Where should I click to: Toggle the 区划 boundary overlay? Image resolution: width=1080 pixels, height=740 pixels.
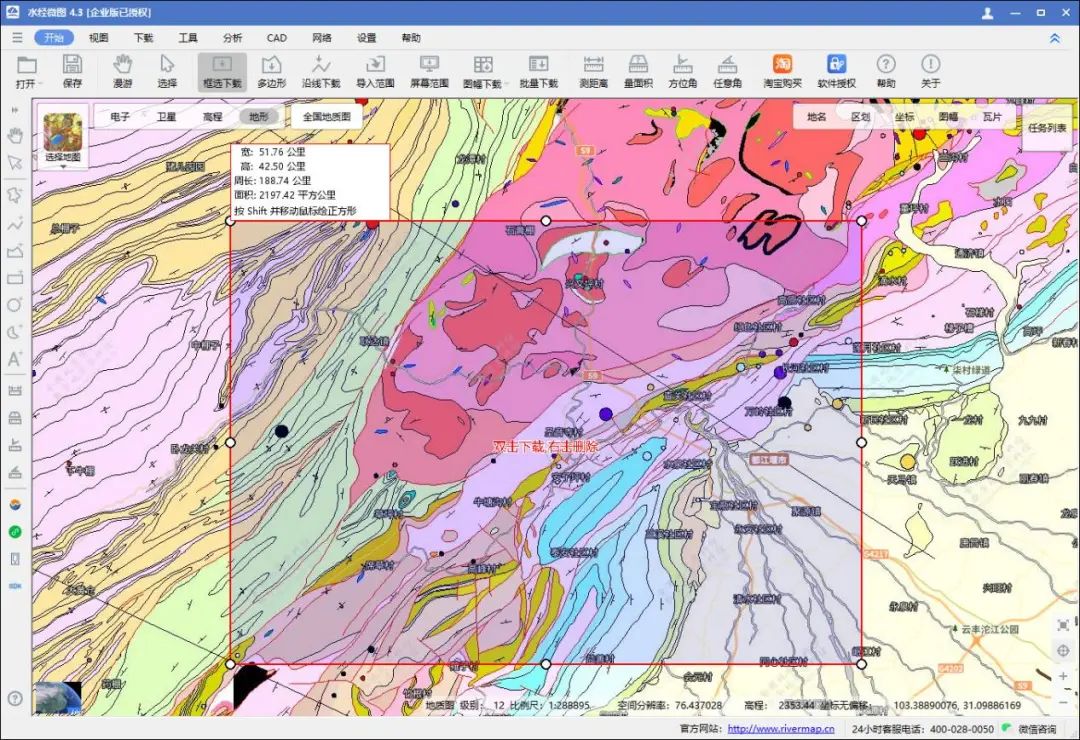861,116
